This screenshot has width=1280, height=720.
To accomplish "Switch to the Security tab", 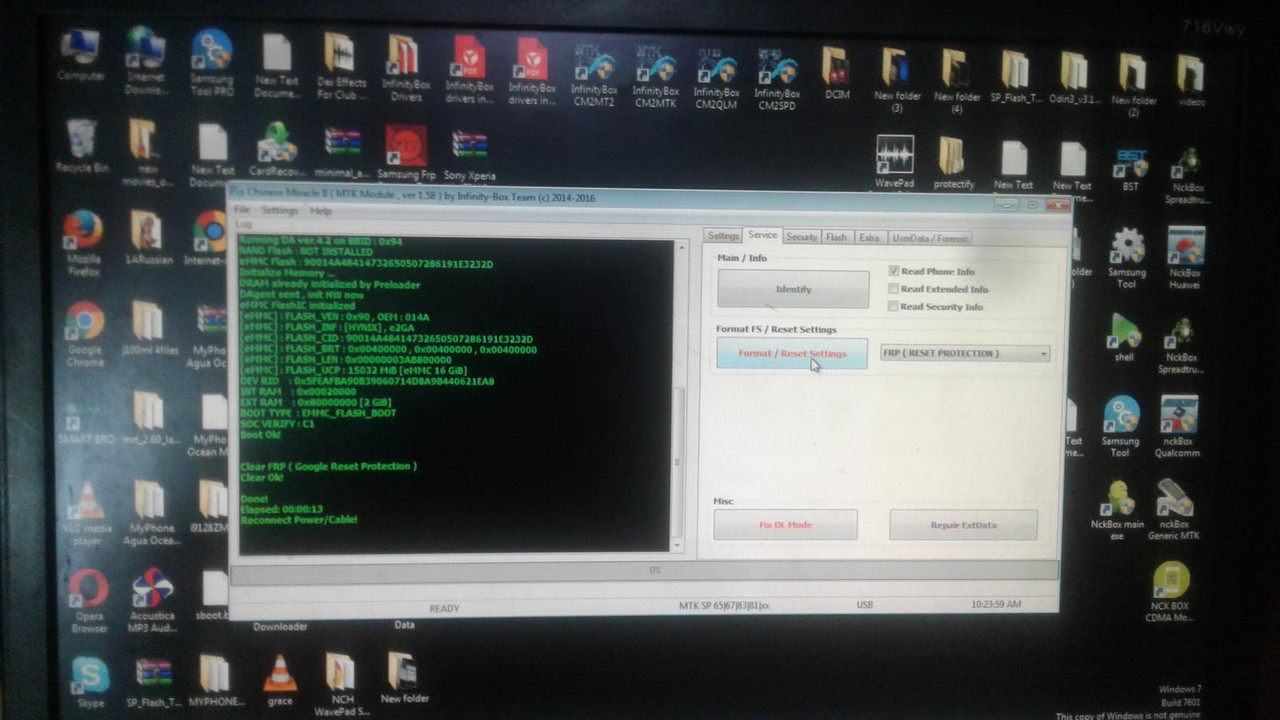I will pos(801,237).
